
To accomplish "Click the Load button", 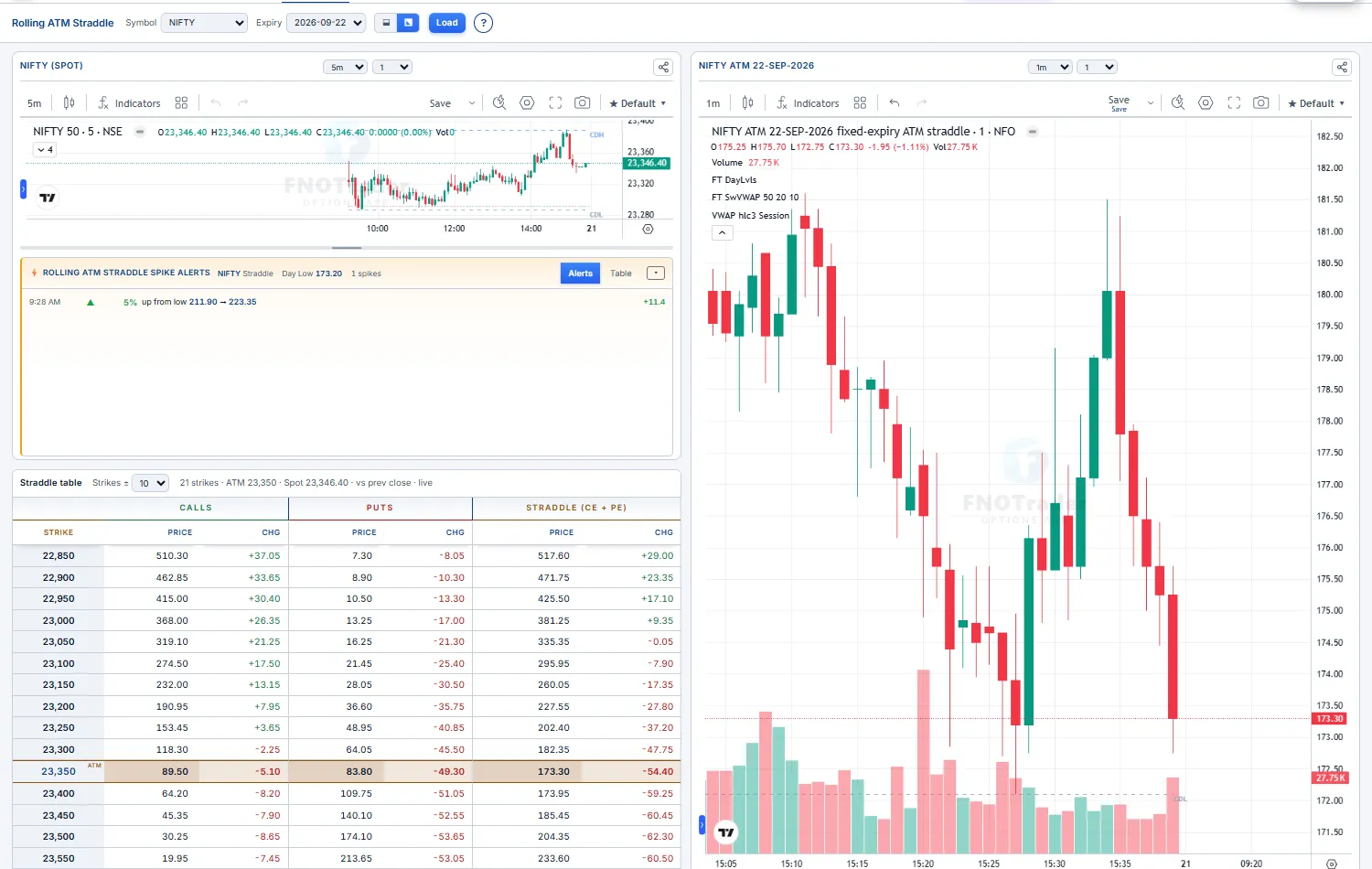I will click(x=447, y=23).
